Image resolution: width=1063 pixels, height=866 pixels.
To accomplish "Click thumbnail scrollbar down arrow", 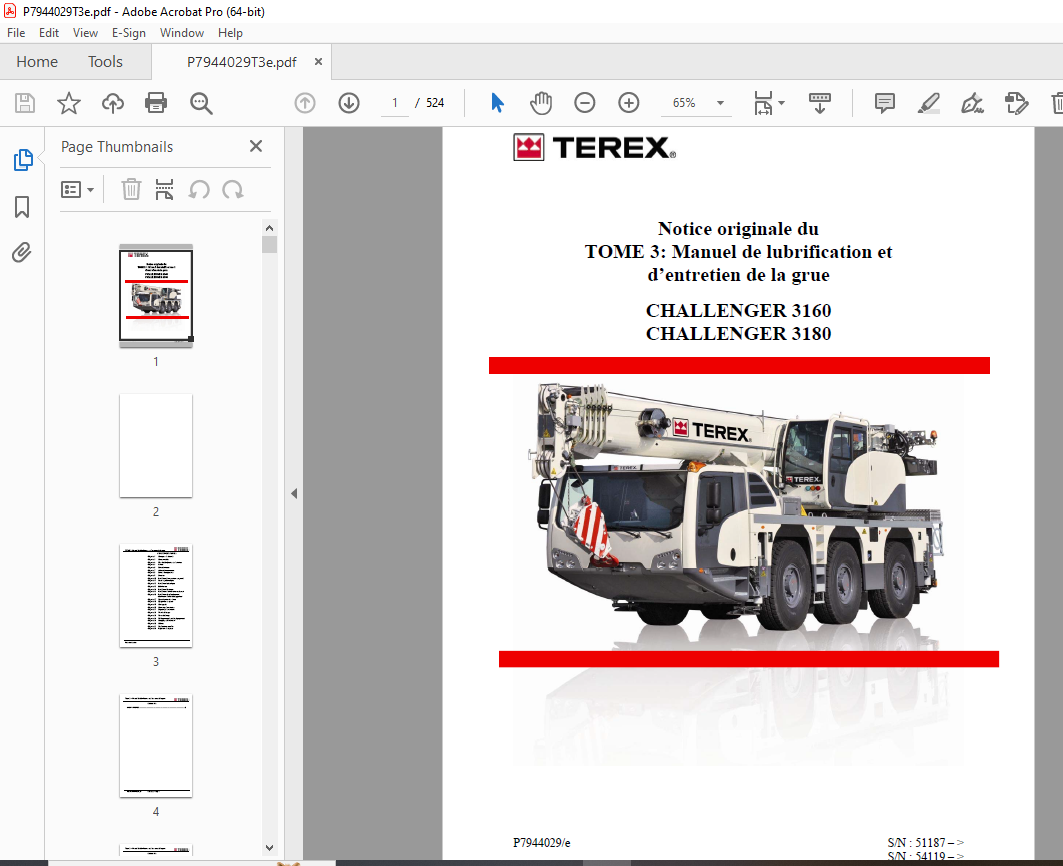I will pyautogui.click(x=269, y=848).
